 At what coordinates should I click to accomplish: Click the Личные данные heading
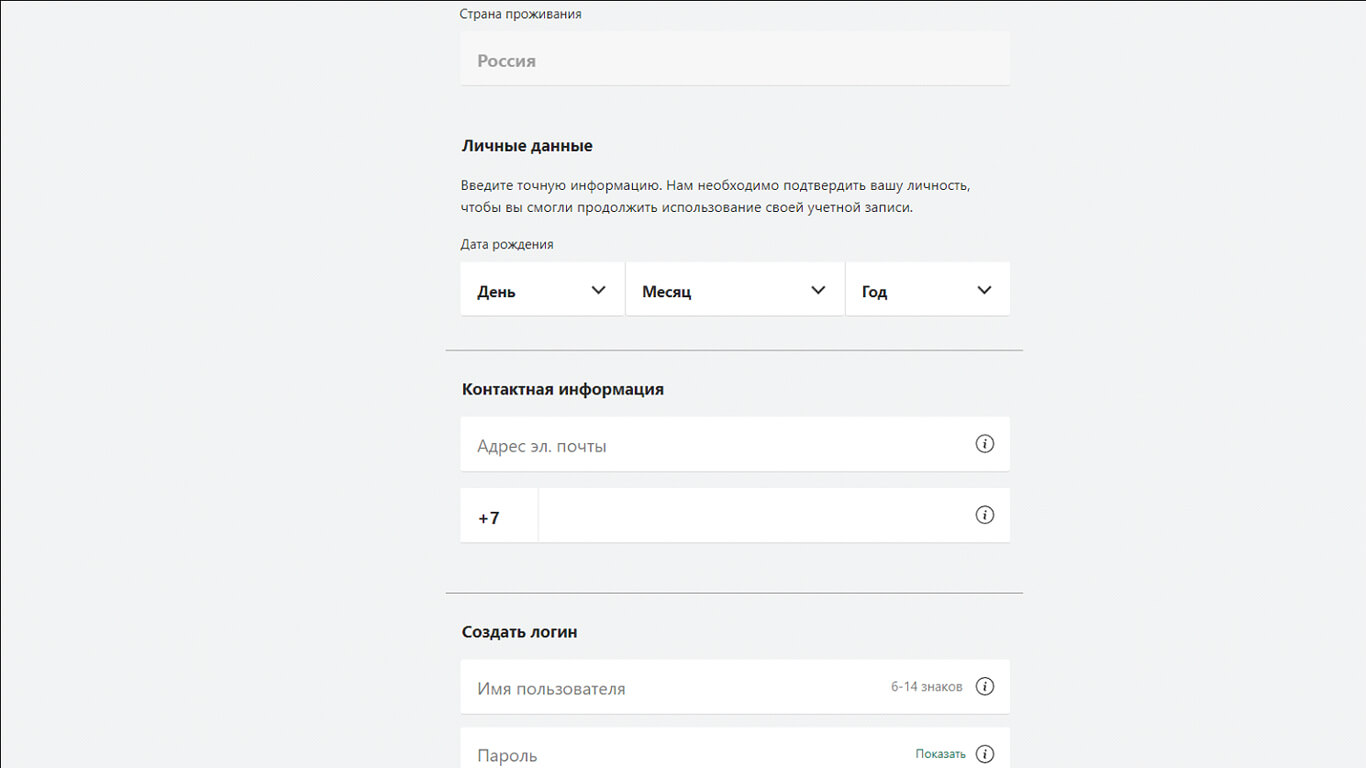527,146
